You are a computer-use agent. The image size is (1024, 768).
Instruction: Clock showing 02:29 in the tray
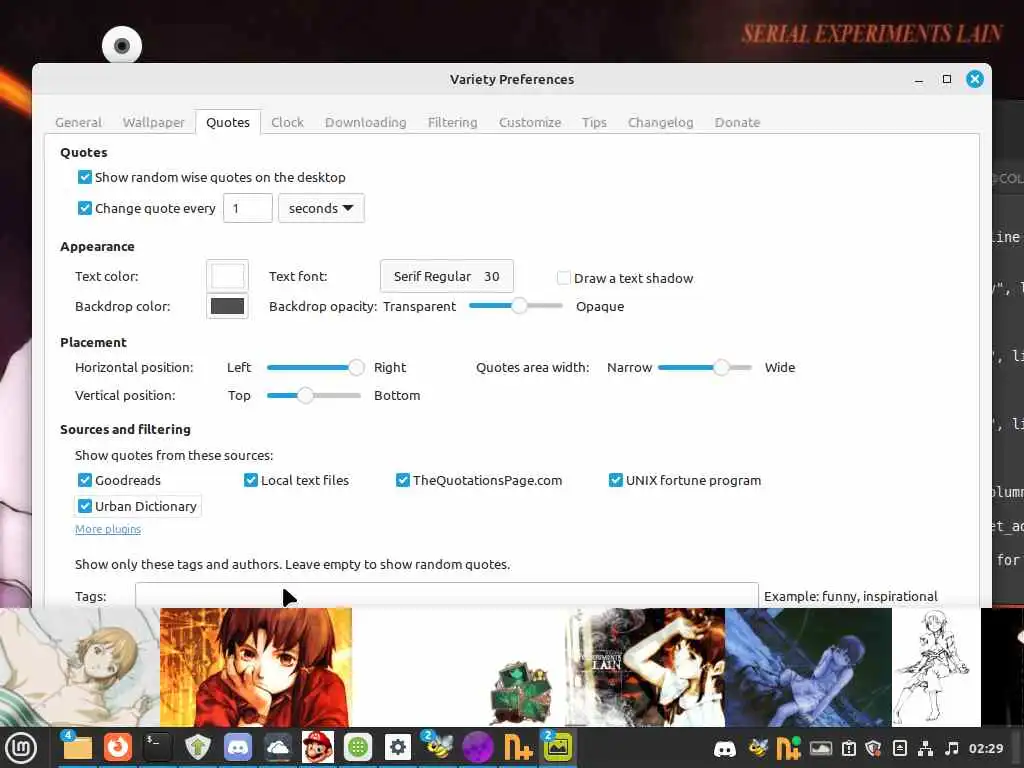[x=985, y=748]
